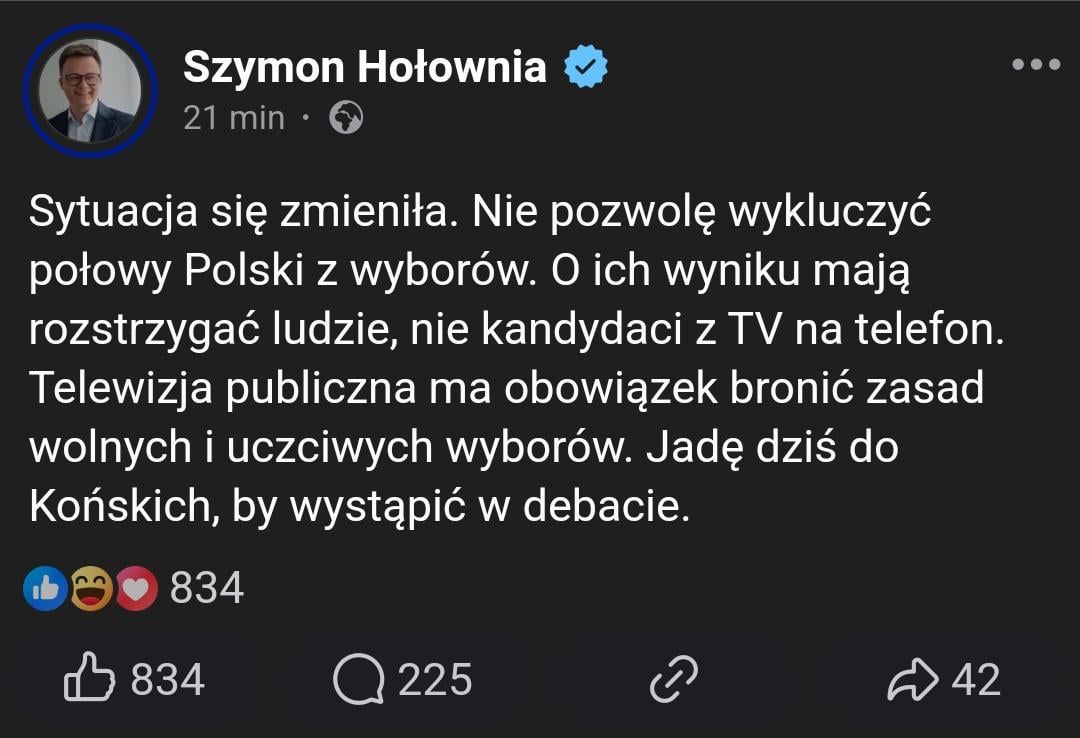Open comments via the speech bubble icon
Viewport: 1080px width, 738px height.
point(358,679)
